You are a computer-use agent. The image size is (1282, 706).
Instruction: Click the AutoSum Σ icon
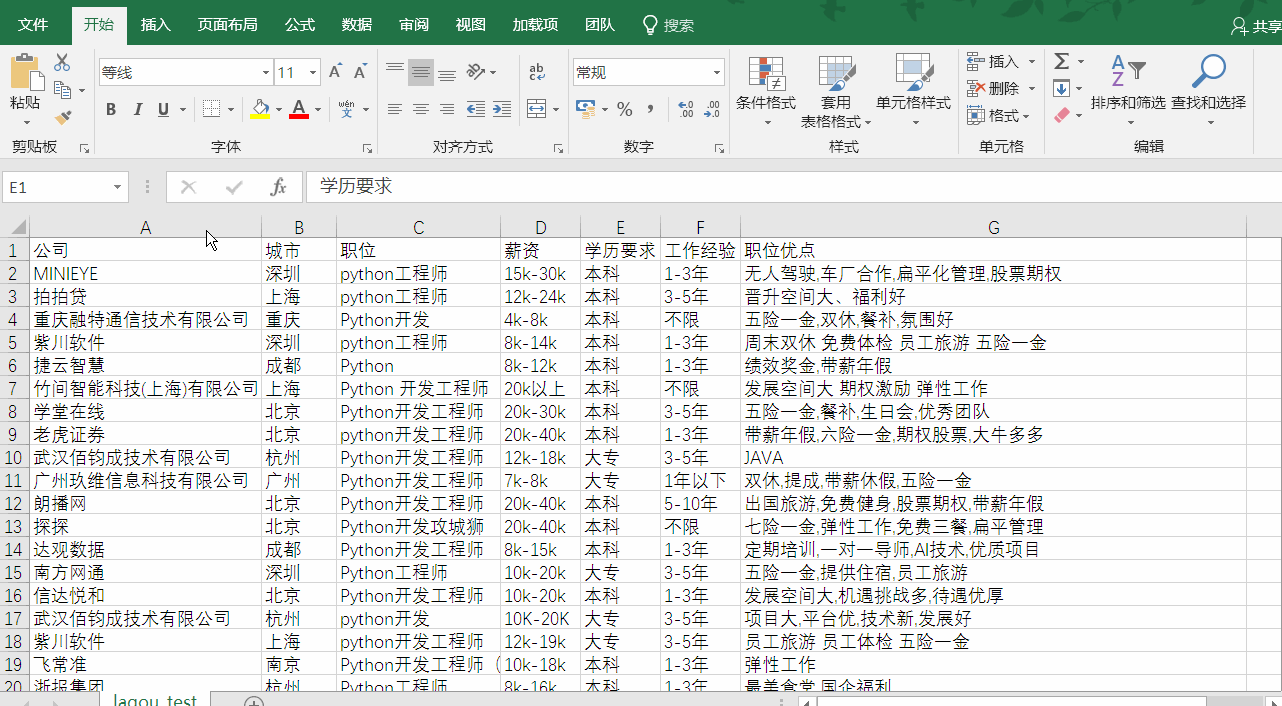coord(1060,62)
